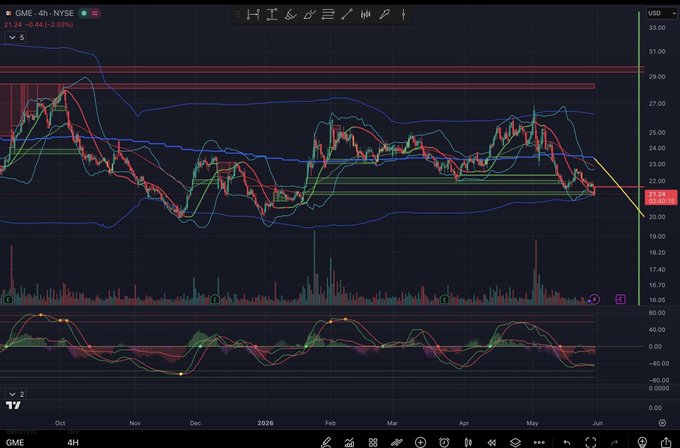Select the trend line tool
The height and width of the screenshot is (448, 680).
[347, 15]
